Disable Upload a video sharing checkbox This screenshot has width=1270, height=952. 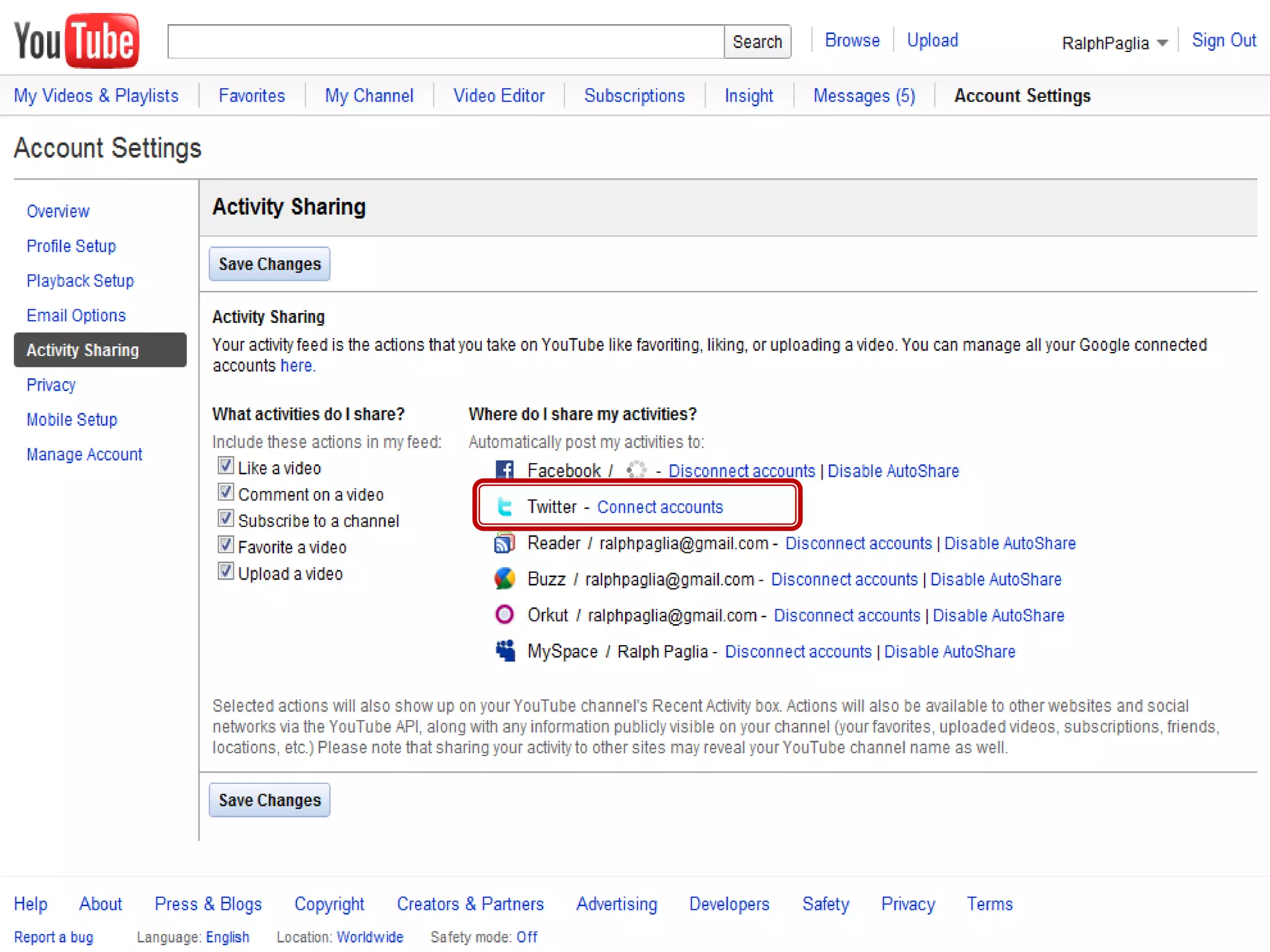pos(226,571)
